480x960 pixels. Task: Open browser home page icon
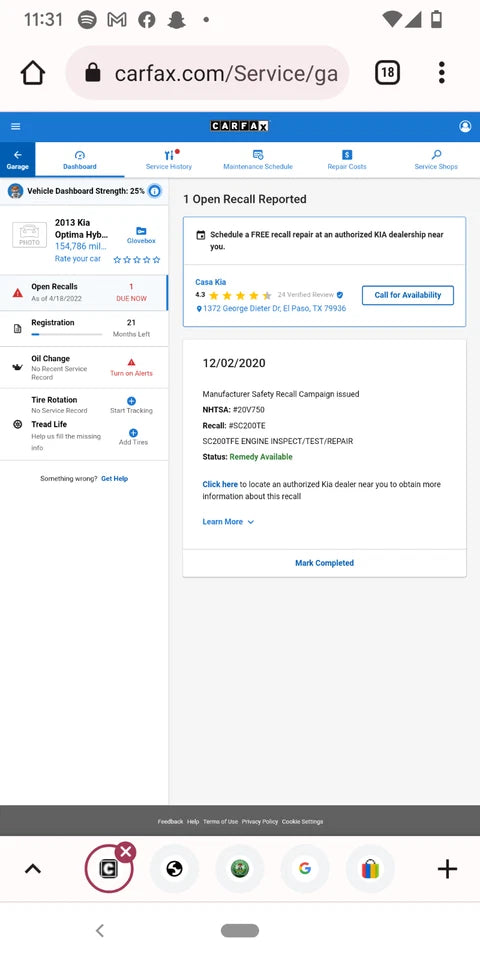click(32, 73)
